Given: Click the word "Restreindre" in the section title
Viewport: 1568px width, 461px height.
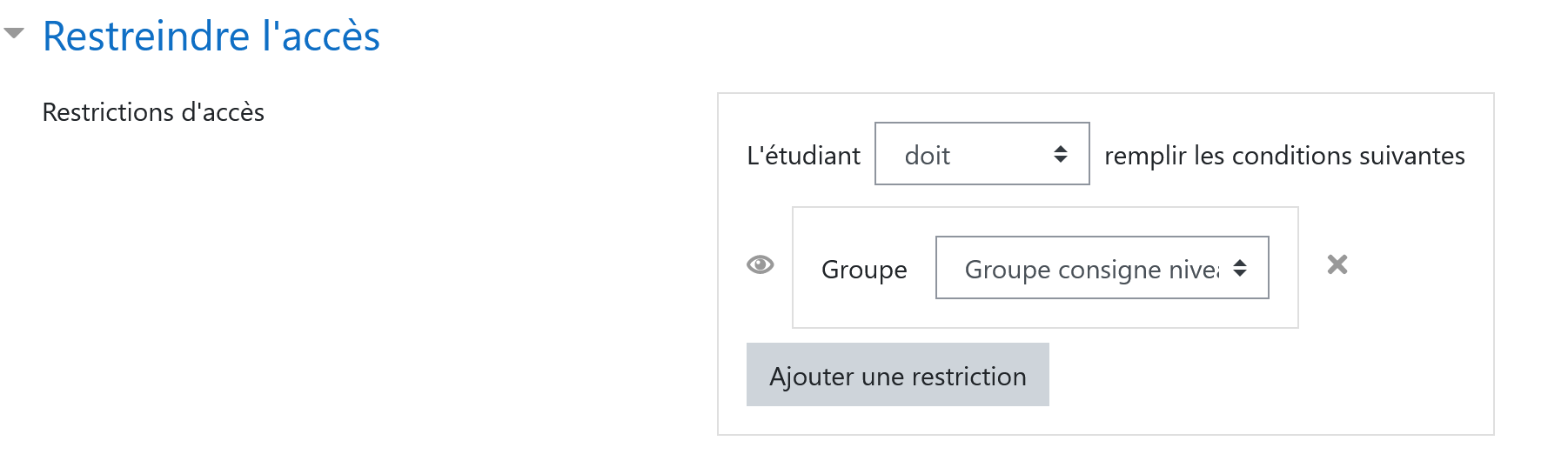Looking at the screenshot, I should point(146,37).
